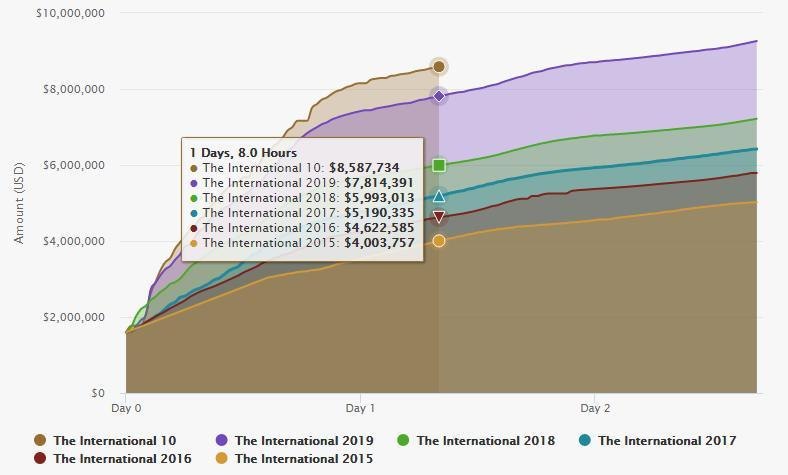Click the tooltip value $5,190,335
This screenshot has width=788, height=475.
(379, 213)
